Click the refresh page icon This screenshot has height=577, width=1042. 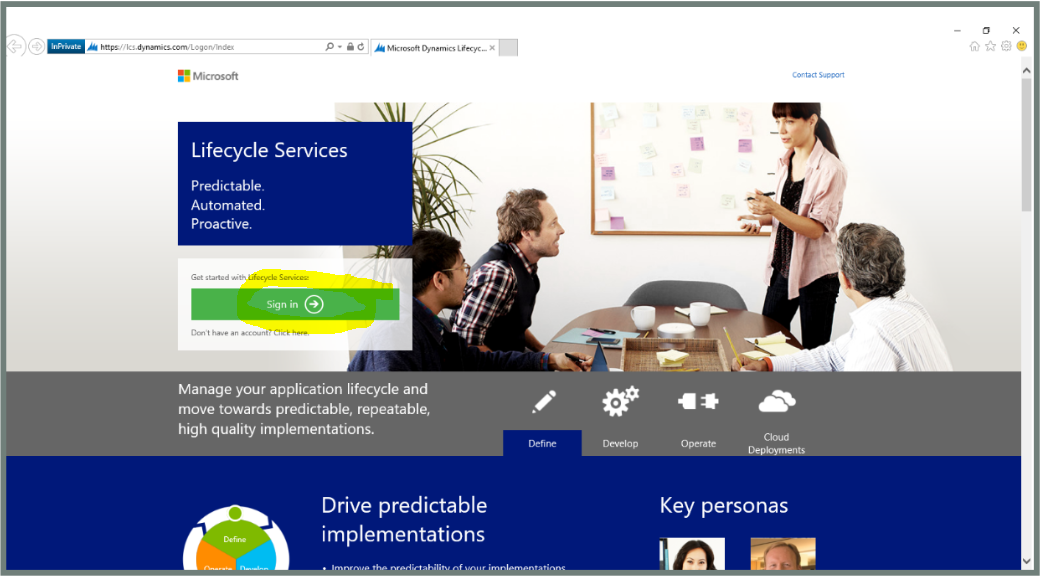[361, 47]
